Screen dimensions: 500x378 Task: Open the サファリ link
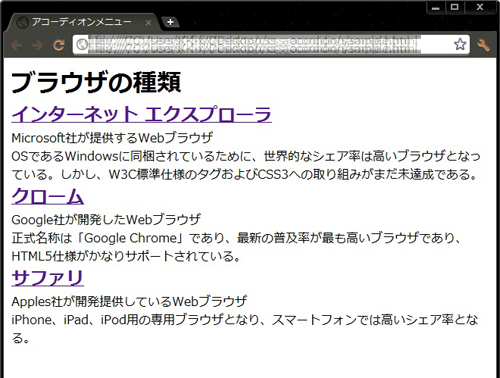[x=47, y=277]
